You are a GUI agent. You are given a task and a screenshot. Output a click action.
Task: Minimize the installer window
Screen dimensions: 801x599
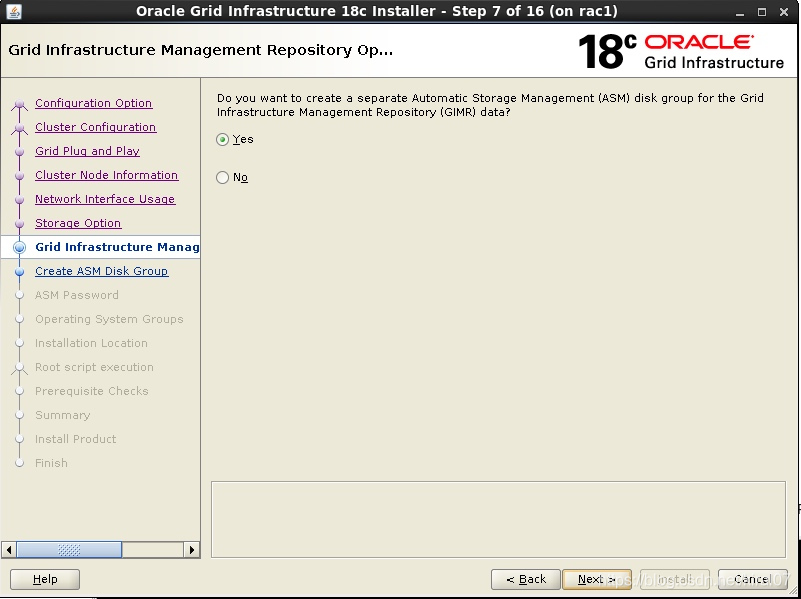tap(740, 12)
